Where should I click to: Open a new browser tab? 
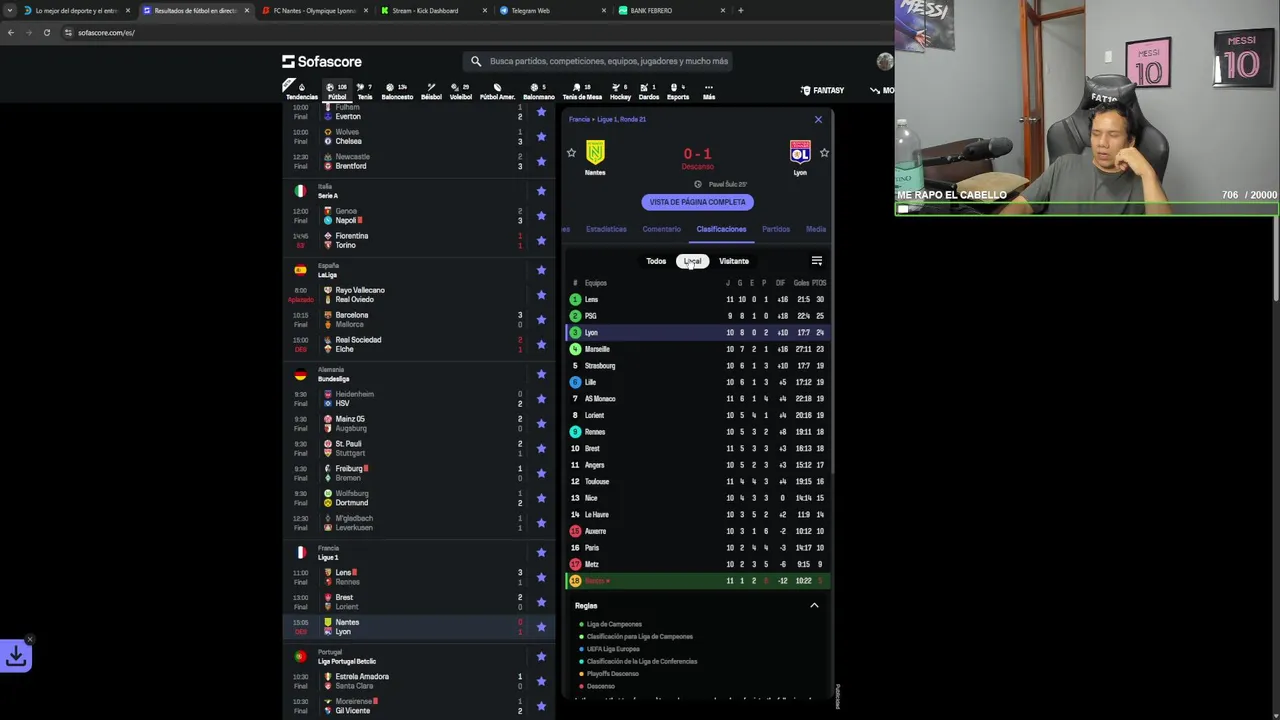[x=740, y=11]
